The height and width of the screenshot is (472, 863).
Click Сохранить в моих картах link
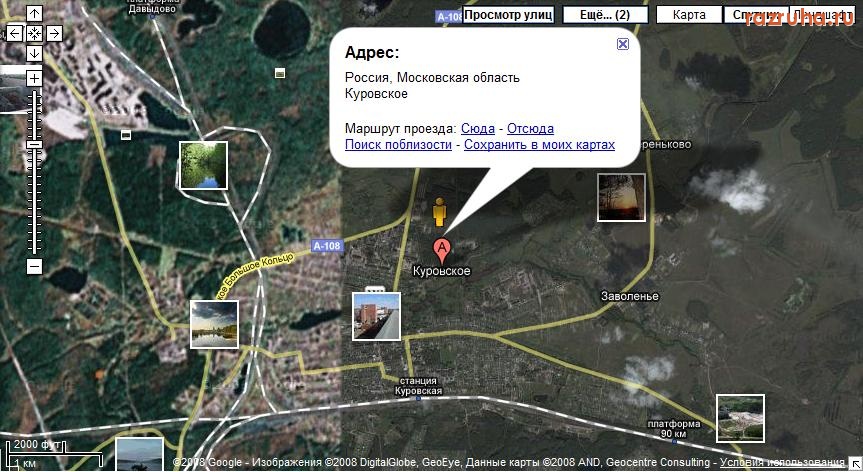[x=539, y=145]
